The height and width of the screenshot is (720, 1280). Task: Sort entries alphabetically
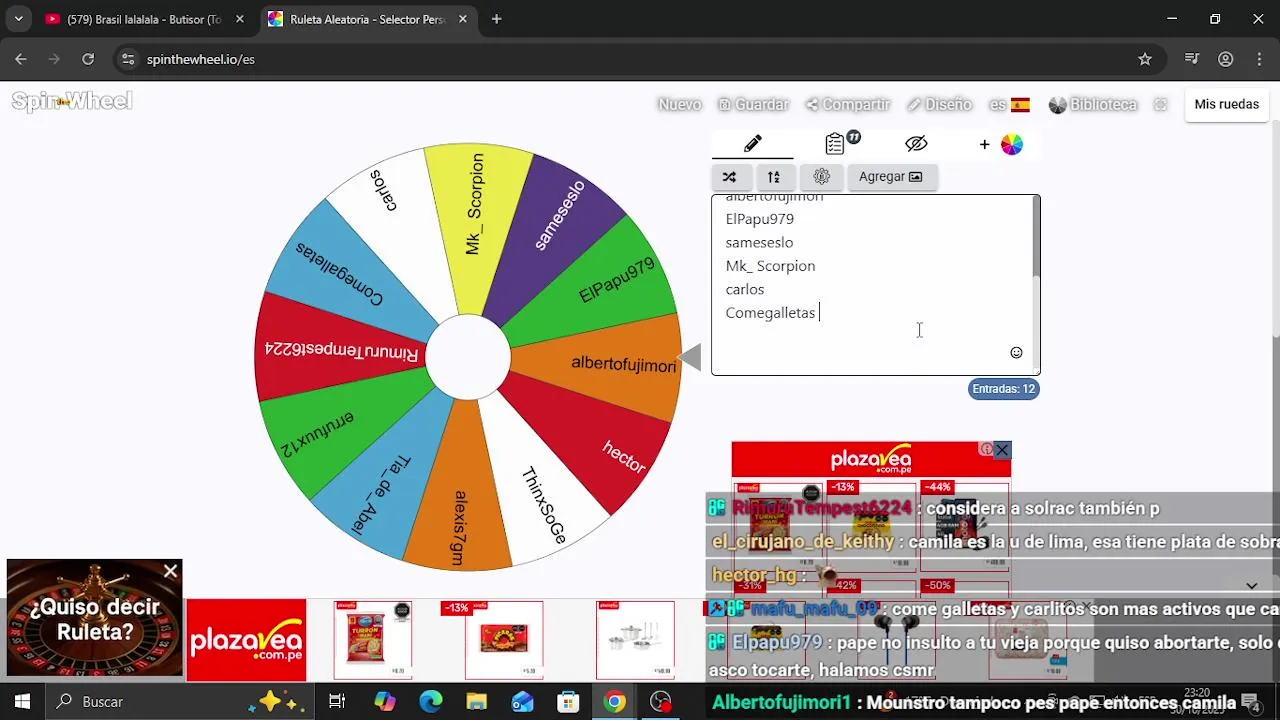click(x=774, y=177)
